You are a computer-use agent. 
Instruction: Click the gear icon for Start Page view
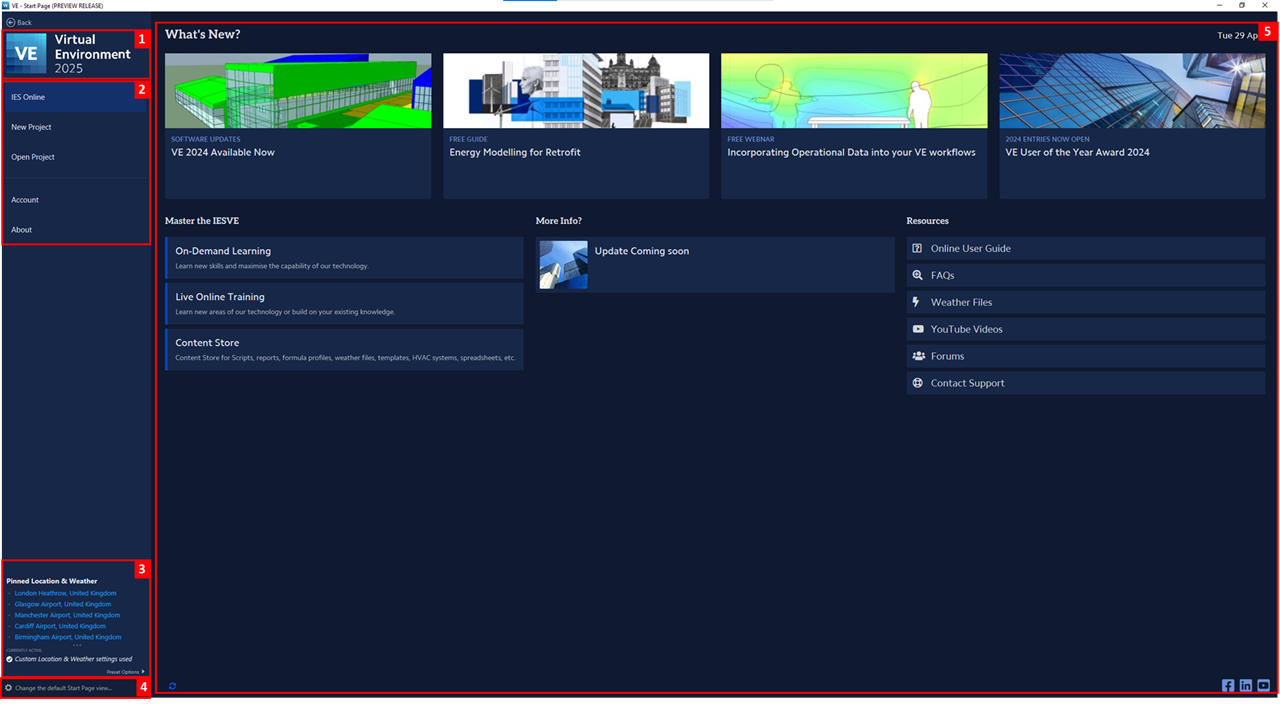8,688
